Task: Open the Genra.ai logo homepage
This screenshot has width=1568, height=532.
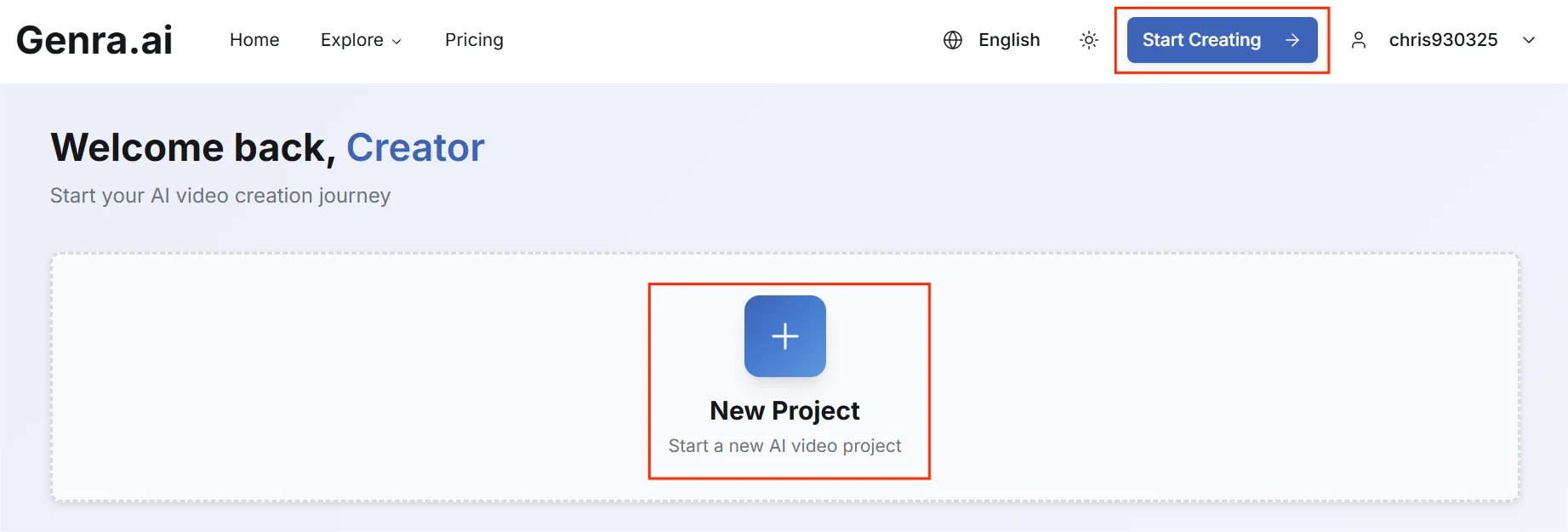Action: click(x=94, y=39)
